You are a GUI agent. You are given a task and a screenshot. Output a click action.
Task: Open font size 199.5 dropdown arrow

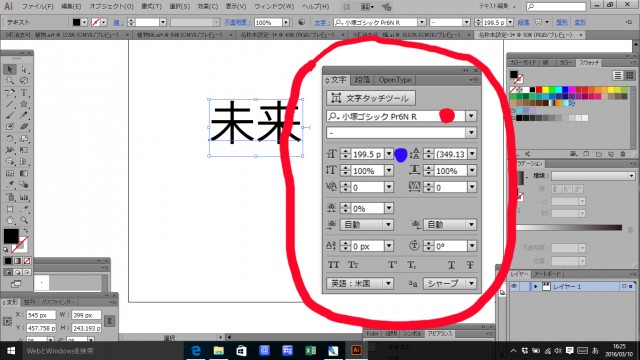pos(389,154)
